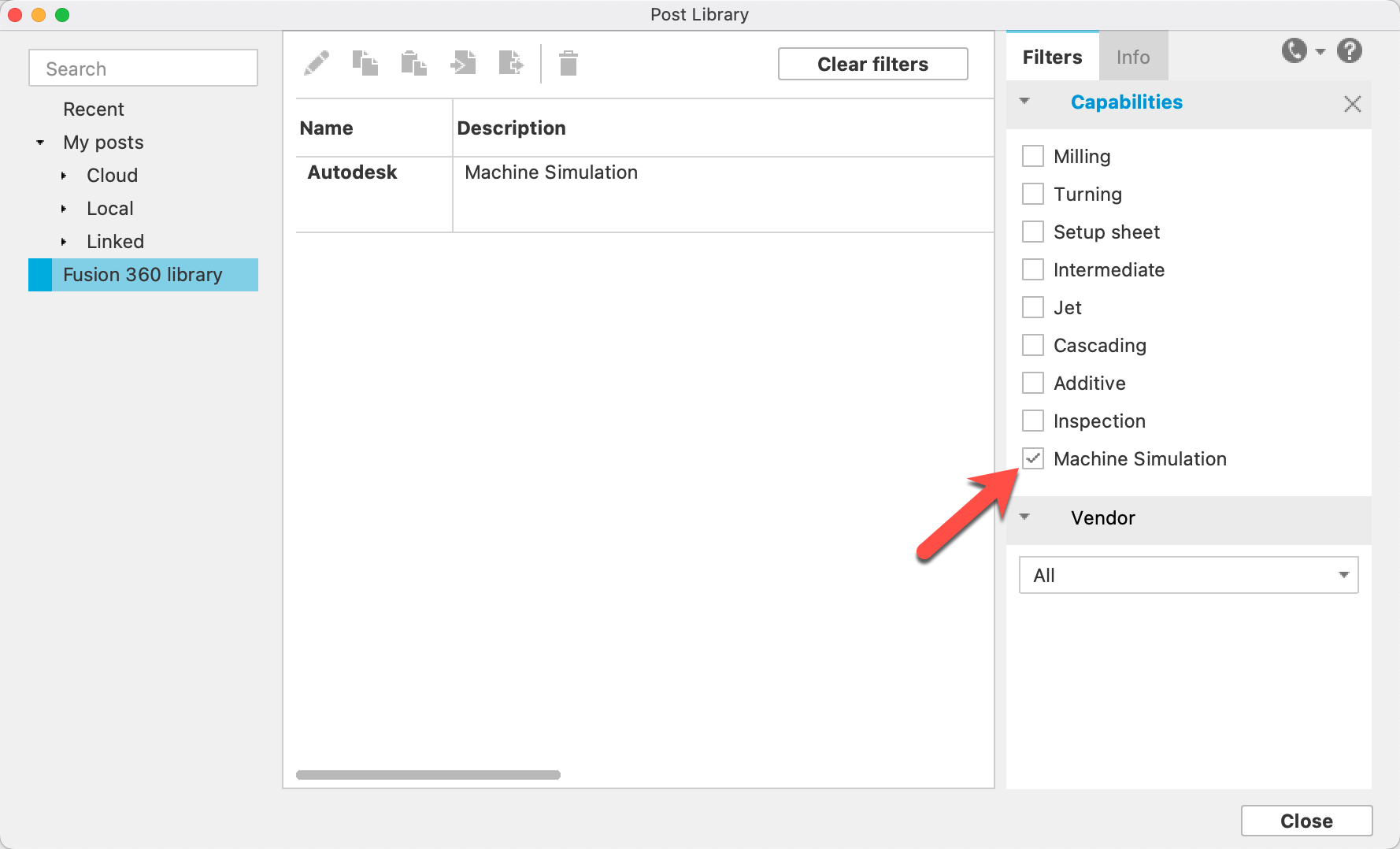Screen dimensions: 1400x849
Task: Click the phone support icon
Action: pos(1294,50)
